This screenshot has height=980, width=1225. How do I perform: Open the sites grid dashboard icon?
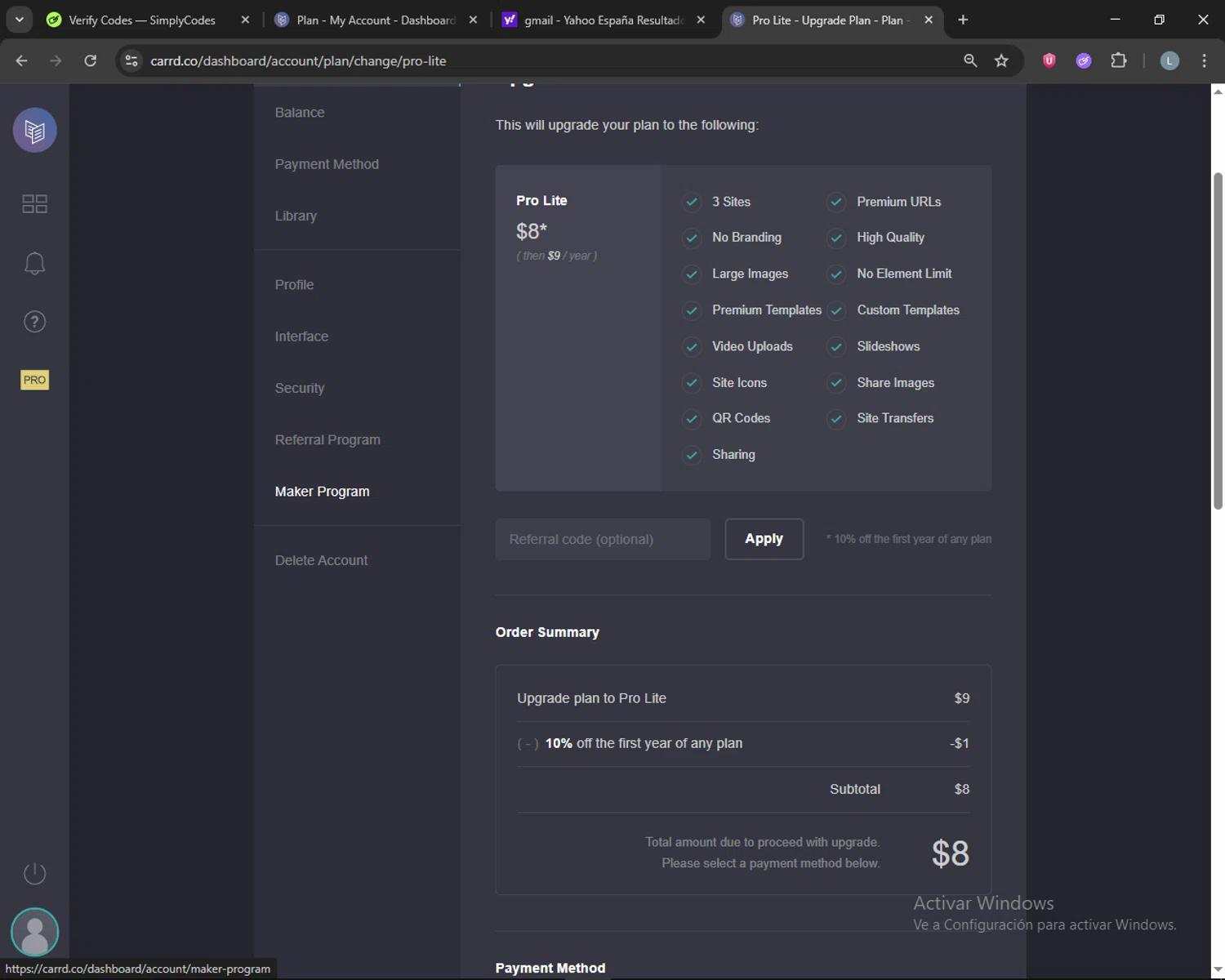(x=34, y=203)
